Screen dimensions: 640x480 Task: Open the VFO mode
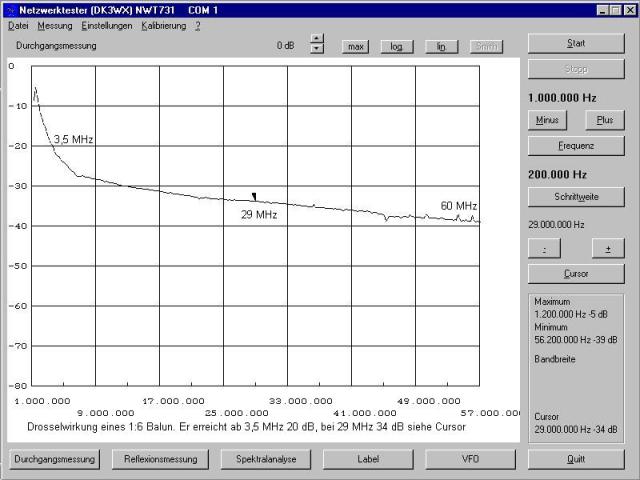point(470,459)
